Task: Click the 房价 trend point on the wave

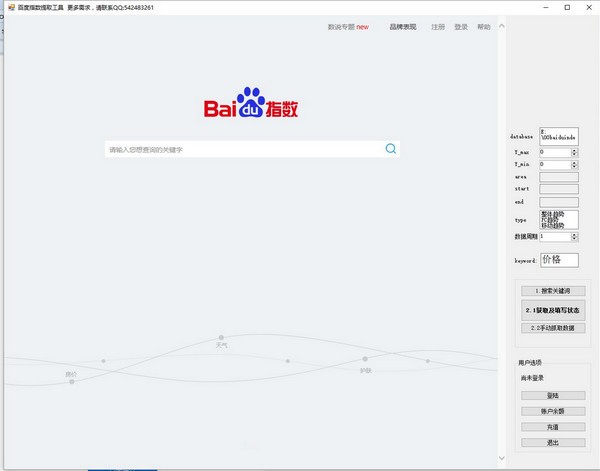Action: coord(72,381)
